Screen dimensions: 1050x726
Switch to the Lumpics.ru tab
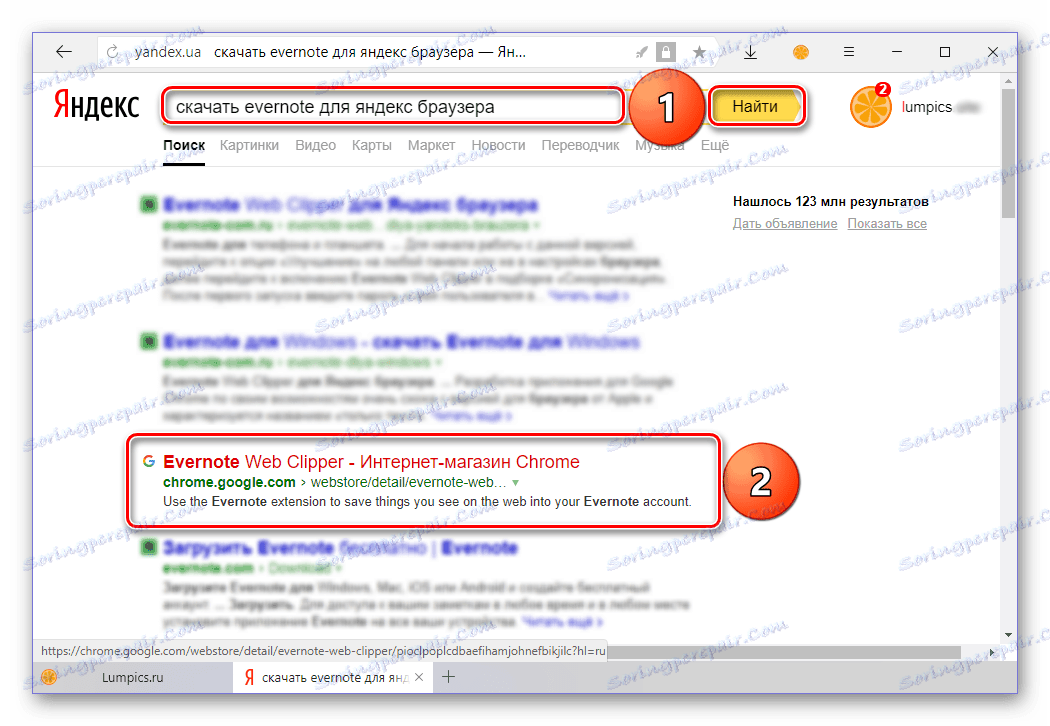[x=133, y=677]
